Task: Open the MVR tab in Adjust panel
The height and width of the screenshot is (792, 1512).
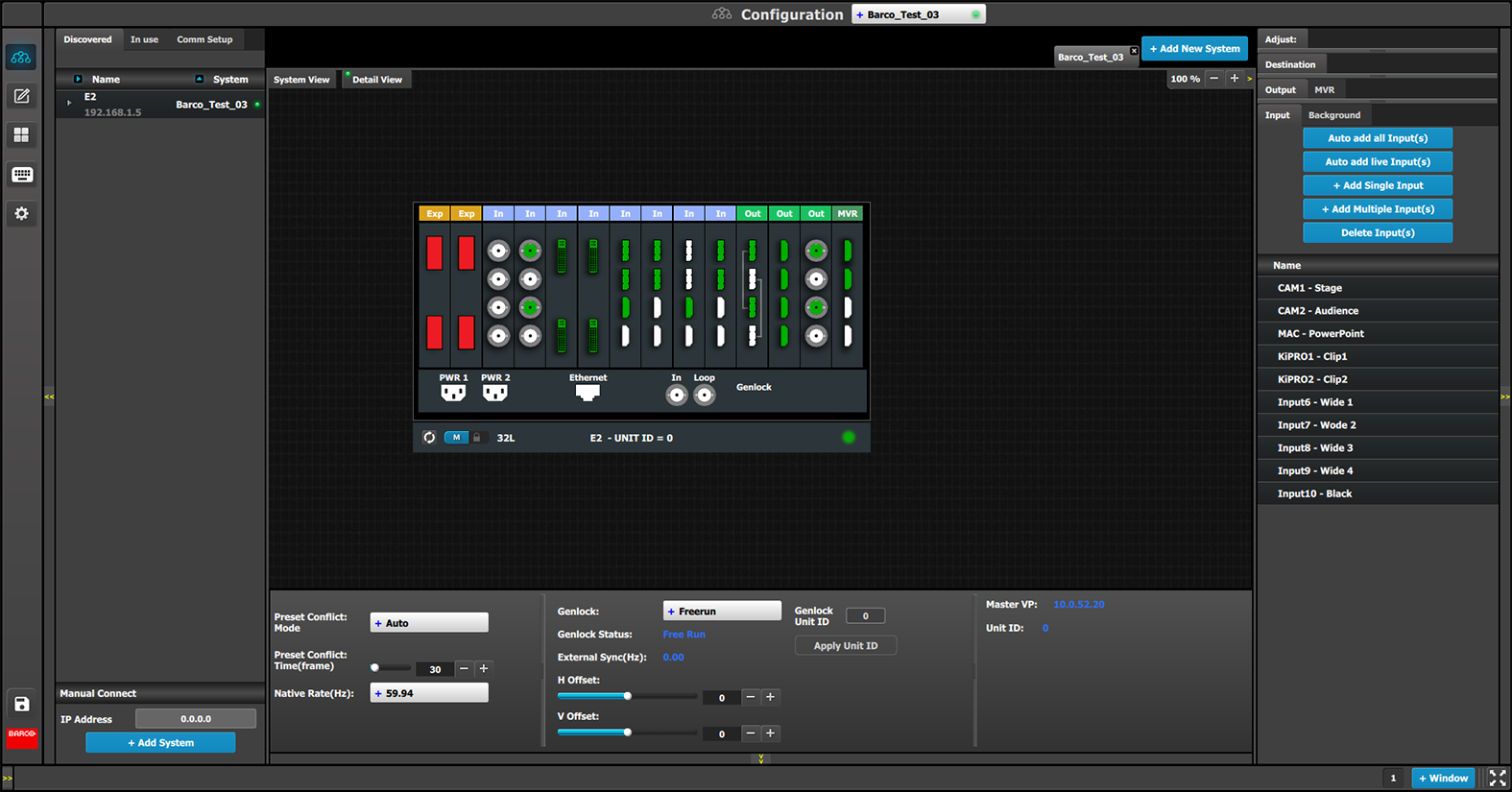Action: tap(1325, 89)
